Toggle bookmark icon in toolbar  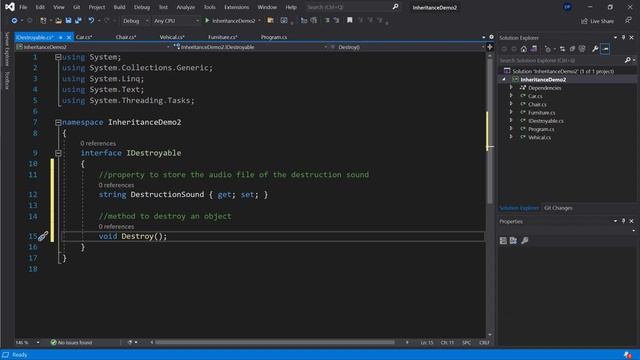tap(349, 20)
